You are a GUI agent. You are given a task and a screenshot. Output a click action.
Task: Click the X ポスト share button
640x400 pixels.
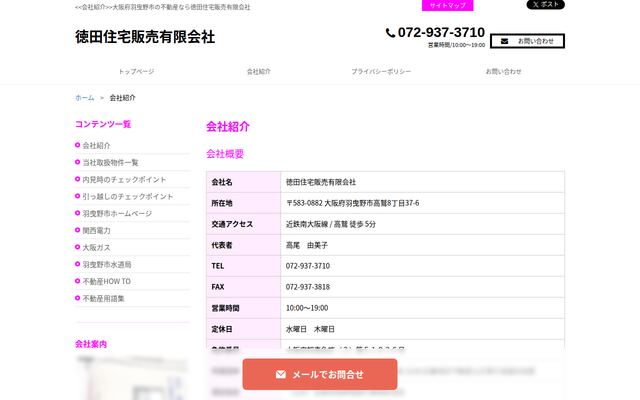coord(546,4)
